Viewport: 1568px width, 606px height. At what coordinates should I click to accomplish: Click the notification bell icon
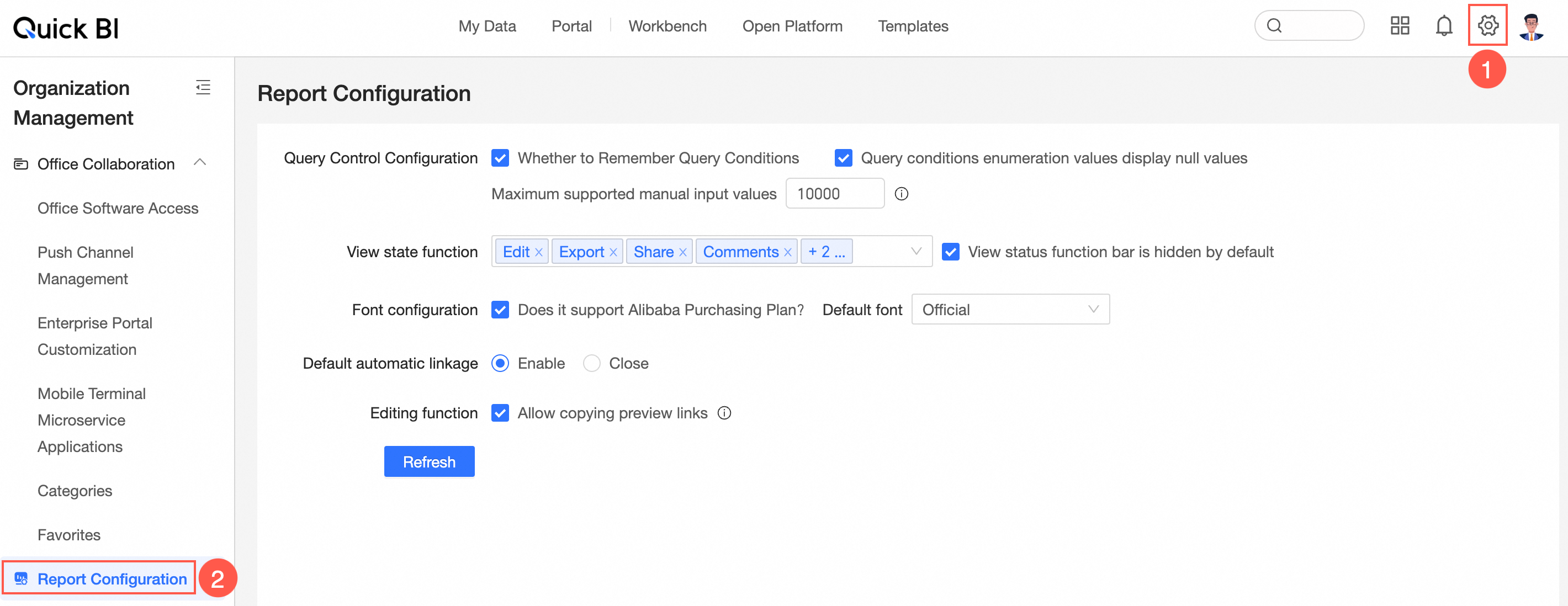(1443, 25)
